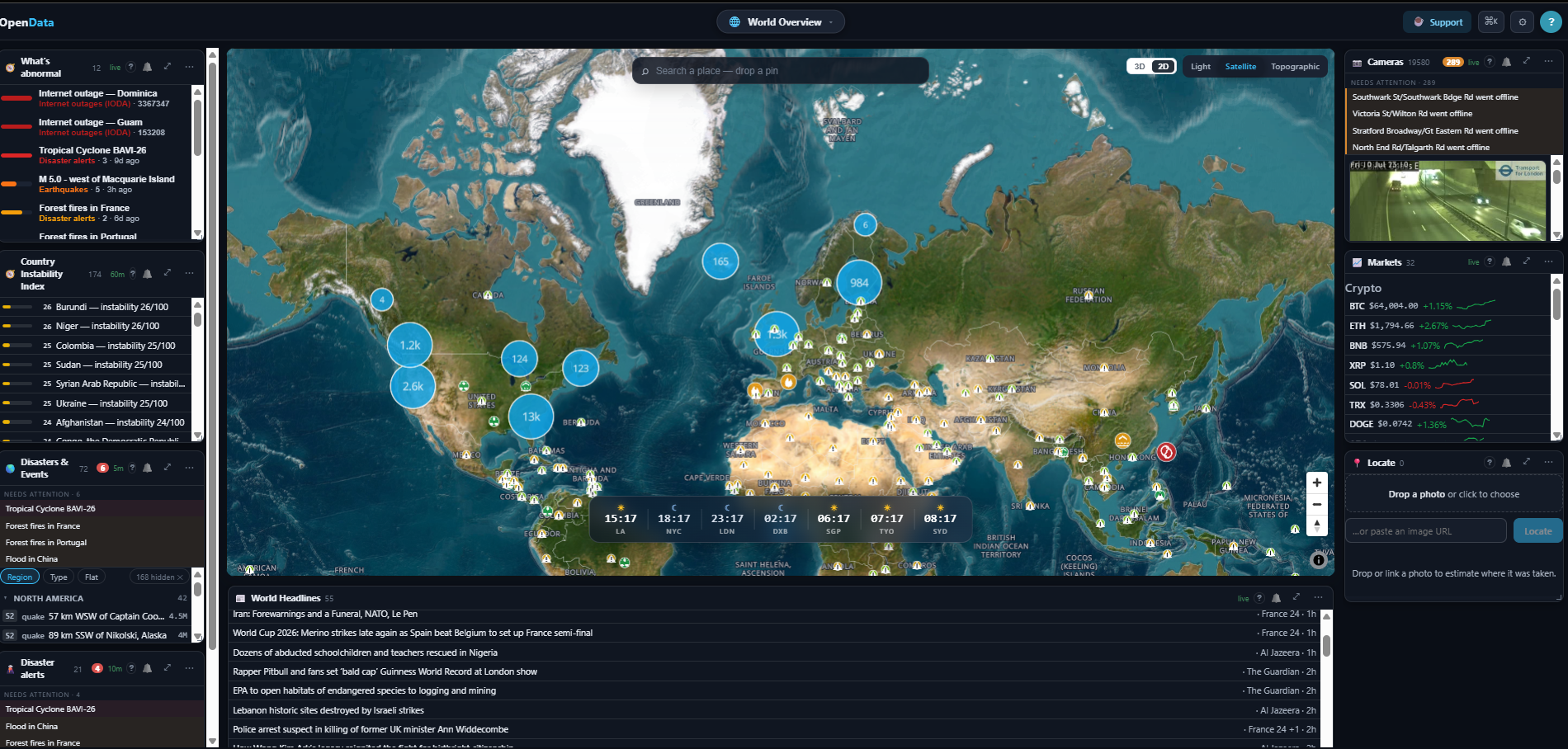The width and height of the screenshot is (1568, 749).
Task: Show help for World Headlines panel
Action: [x=1259, y=598]
